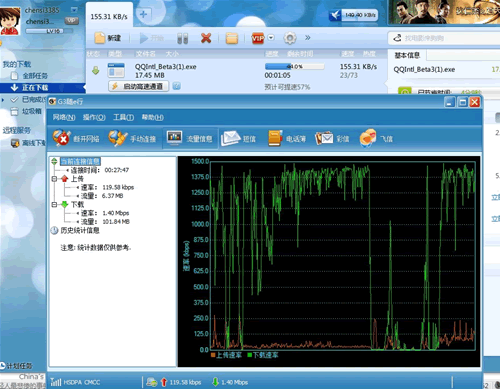Select history statistics info tree item
The width and height of the screenshot is (500, 389).
coord(80,230)
